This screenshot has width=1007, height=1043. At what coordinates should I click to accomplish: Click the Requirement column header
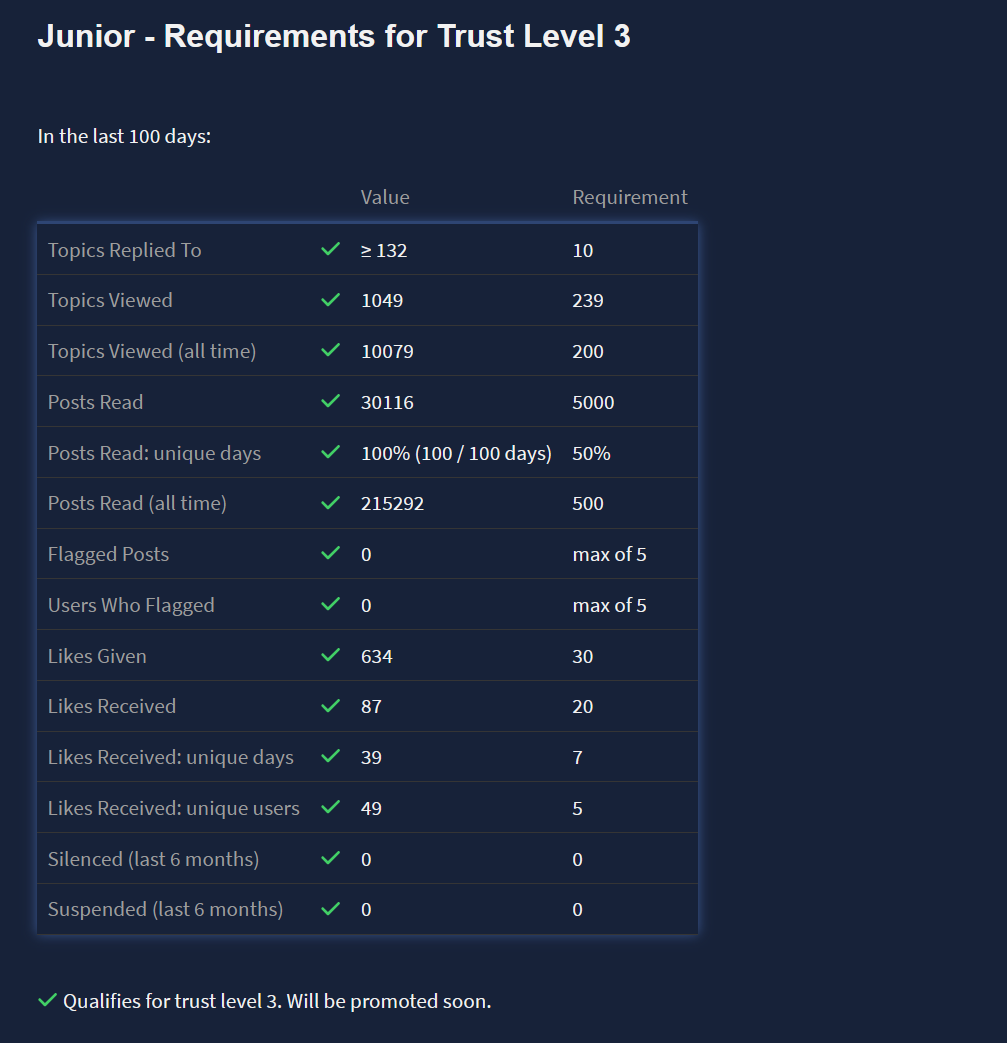pos(630,197)
